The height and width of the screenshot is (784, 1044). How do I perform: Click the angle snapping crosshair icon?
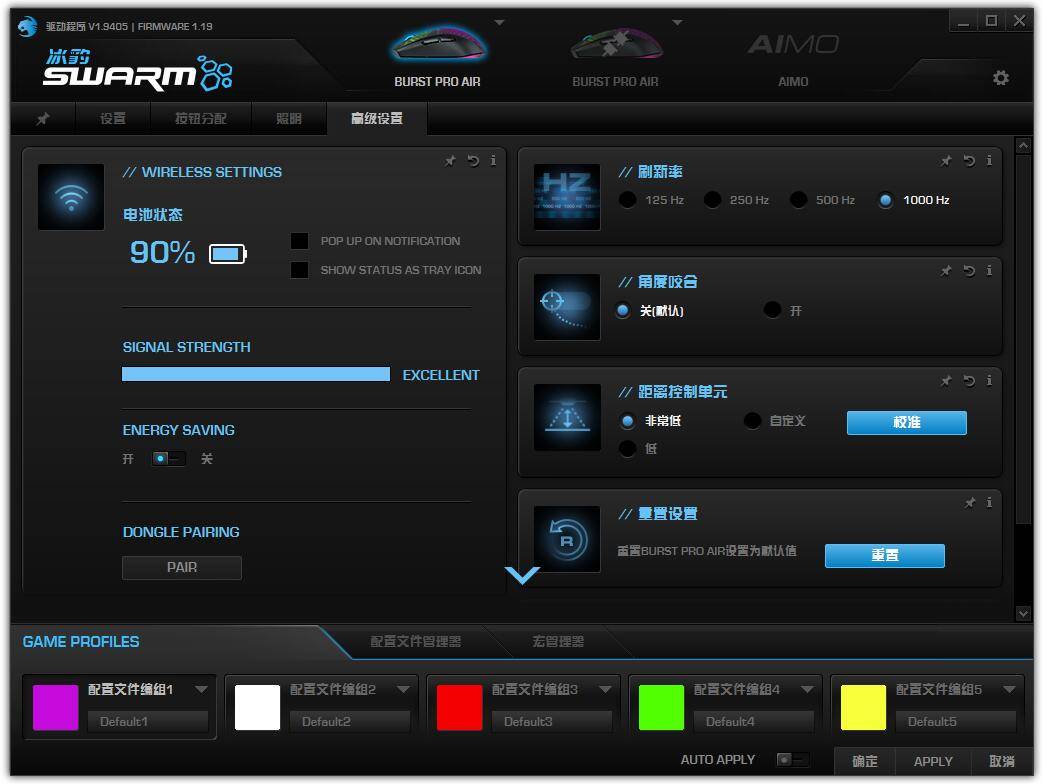point(567,307)
